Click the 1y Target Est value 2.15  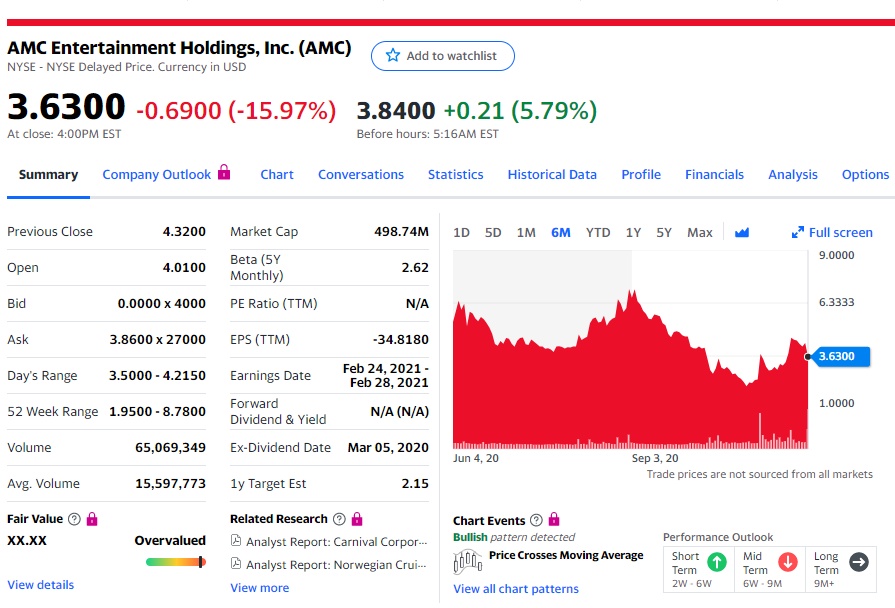click(415, 483)
